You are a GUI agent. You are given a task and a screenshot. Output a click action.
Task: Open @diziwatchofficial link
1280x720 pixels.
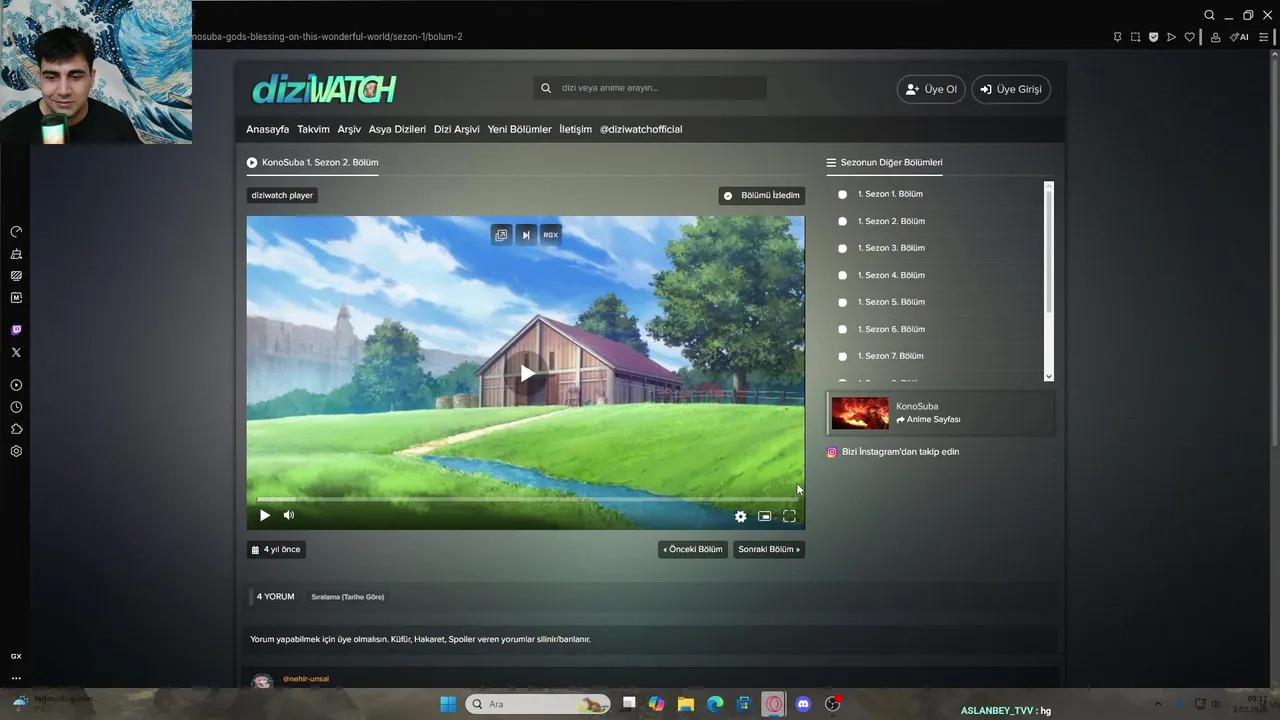641,129
